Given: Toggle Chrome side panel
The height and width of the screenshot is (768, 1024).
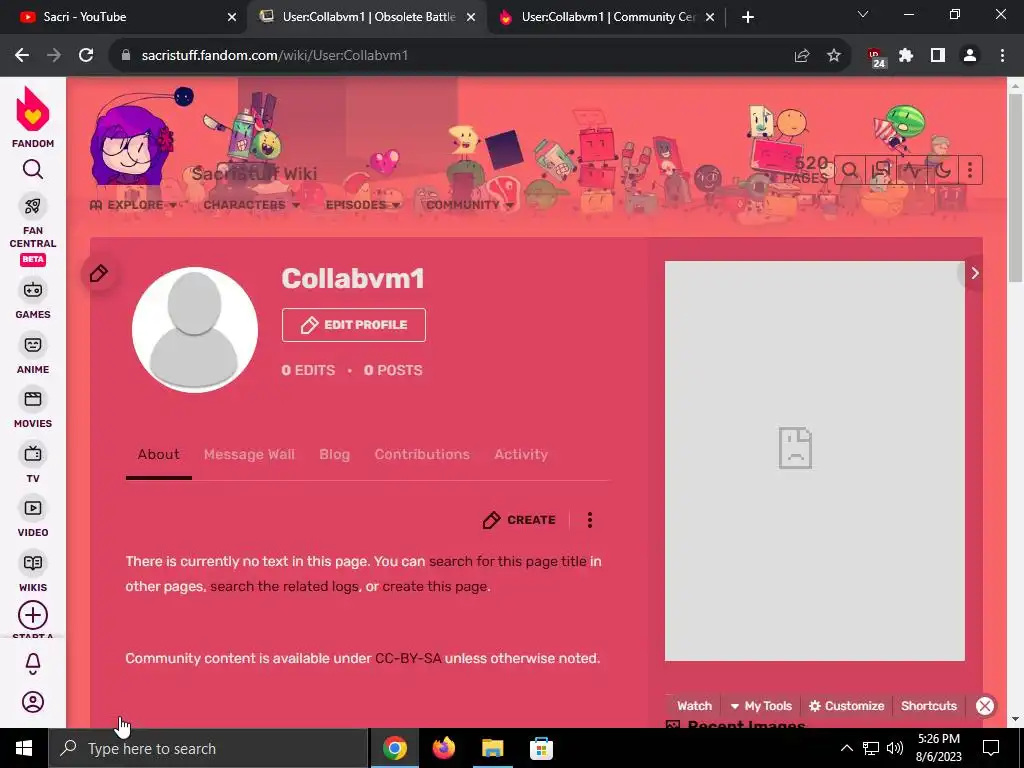Looking at the screenshot, I should click(938, 56).
